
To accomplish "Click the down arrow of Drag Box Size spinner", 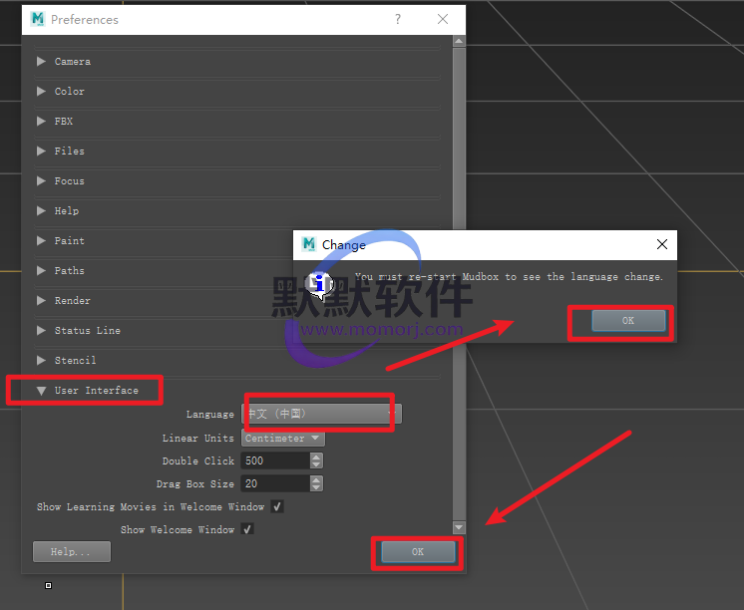I will pyautogui.click(x=317, y=488).
